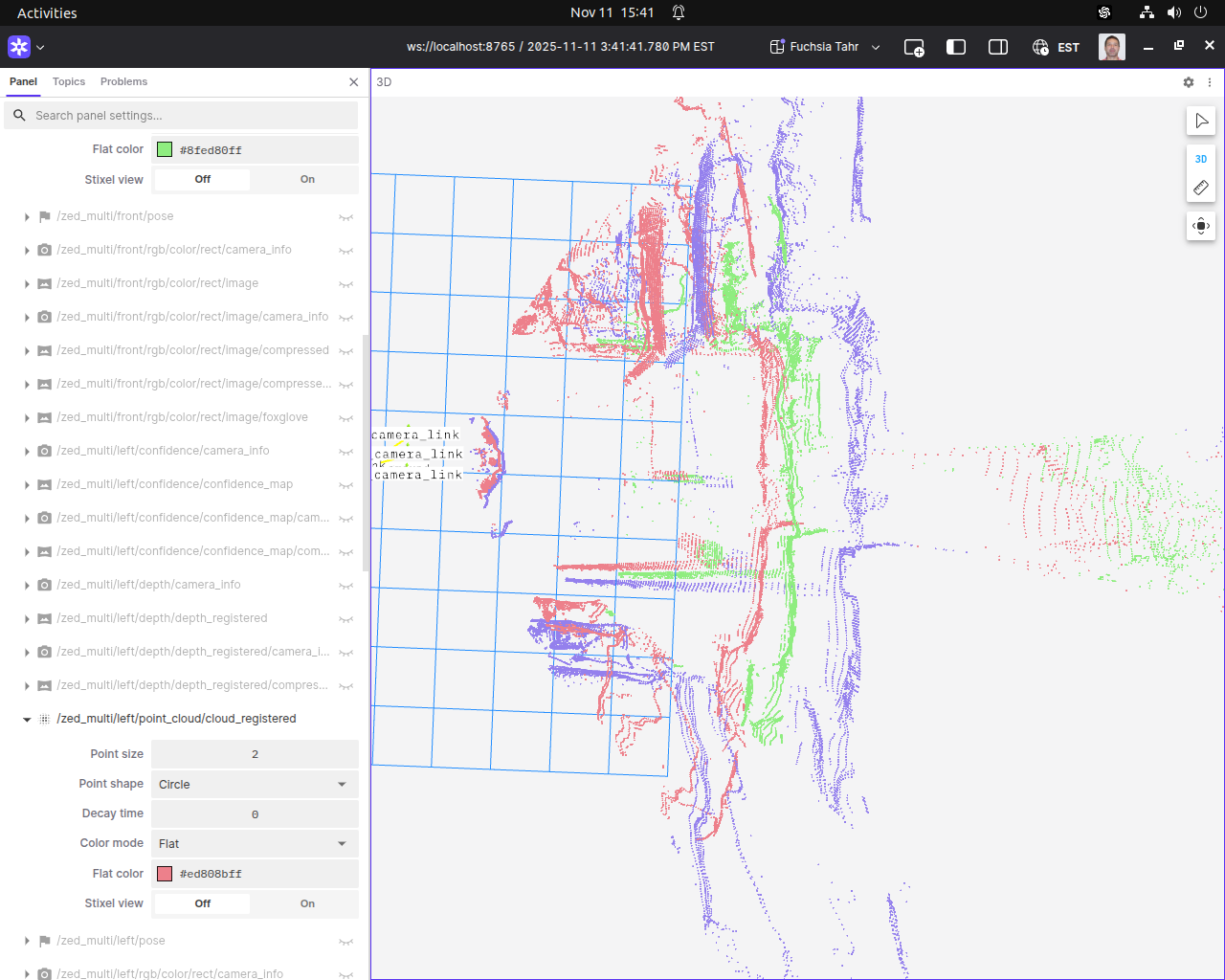Image resolution: width=1225 pixels, height=980 pixels.
Task: Turn Stixel view On for the left point cloud
Action: (307, 903)
